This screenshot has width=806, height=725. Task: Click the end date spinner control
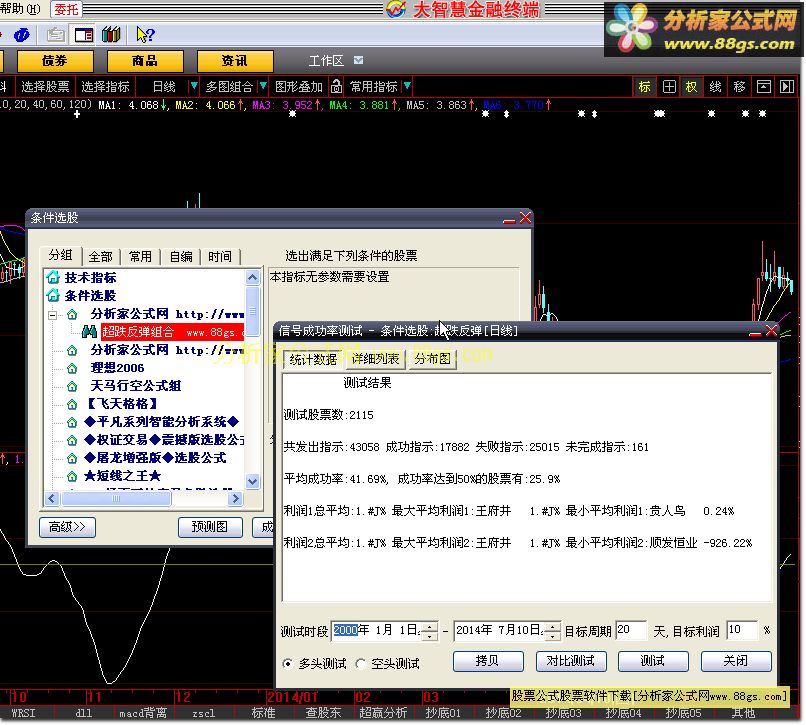click(553, 631)
